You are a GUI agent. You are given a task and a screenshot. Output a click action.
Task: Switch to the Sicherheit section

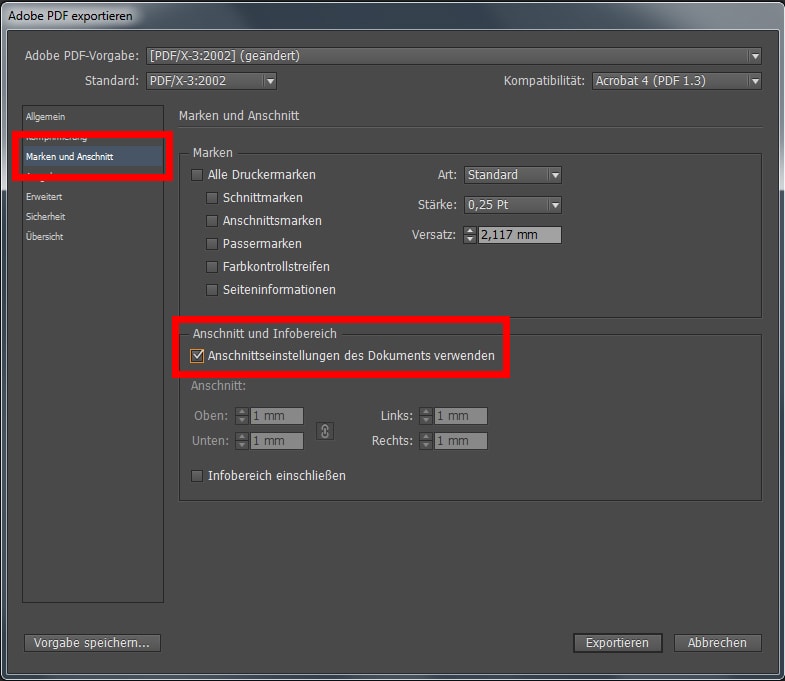tap(45, 216)
